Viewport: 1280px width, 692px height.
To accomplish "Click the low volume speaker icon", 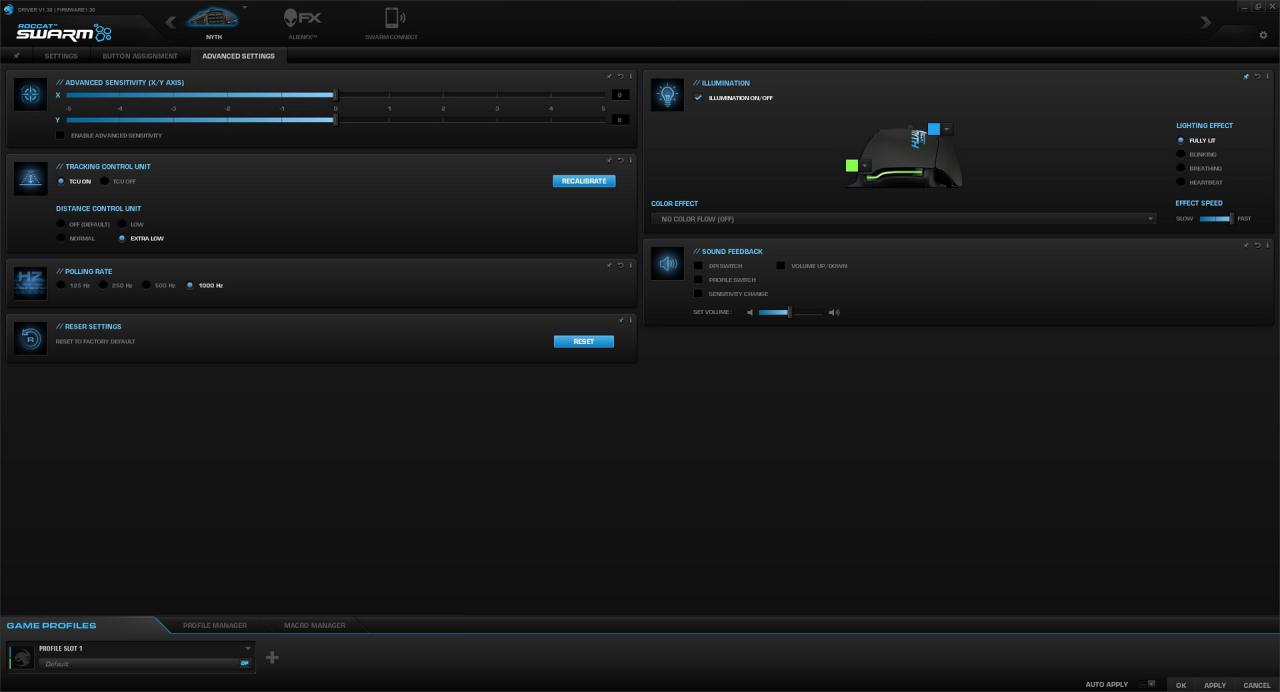I will (750, 313).
